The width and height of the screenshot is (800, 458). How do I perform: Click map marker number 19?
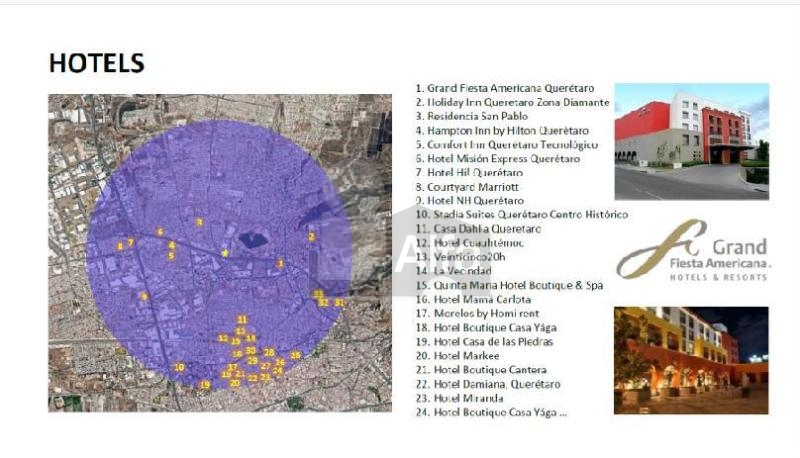pyautogui.click(x=205, y=385)
